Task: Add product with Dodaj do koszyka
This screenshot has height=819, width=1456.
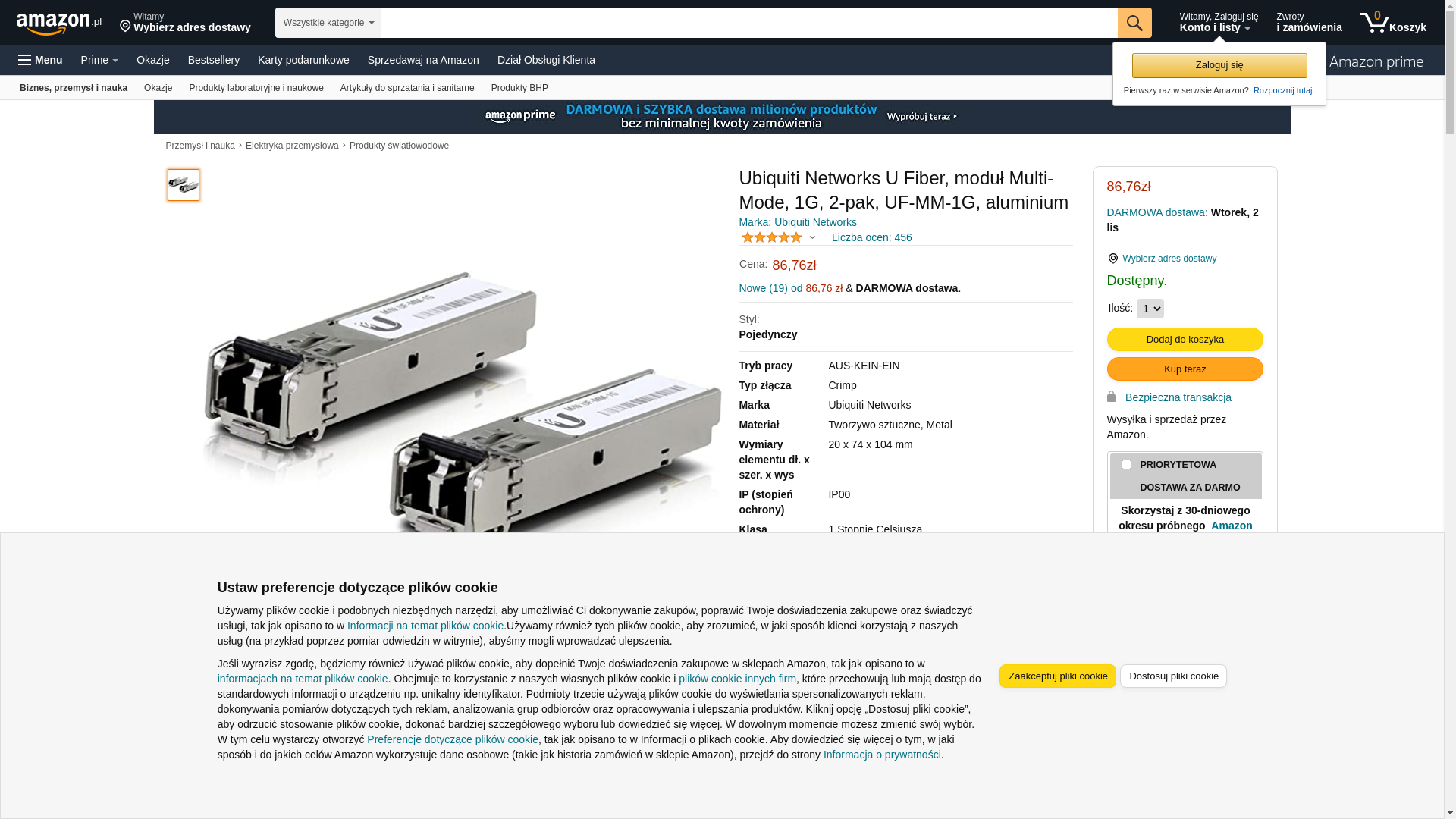Action: click(1185, 339)
